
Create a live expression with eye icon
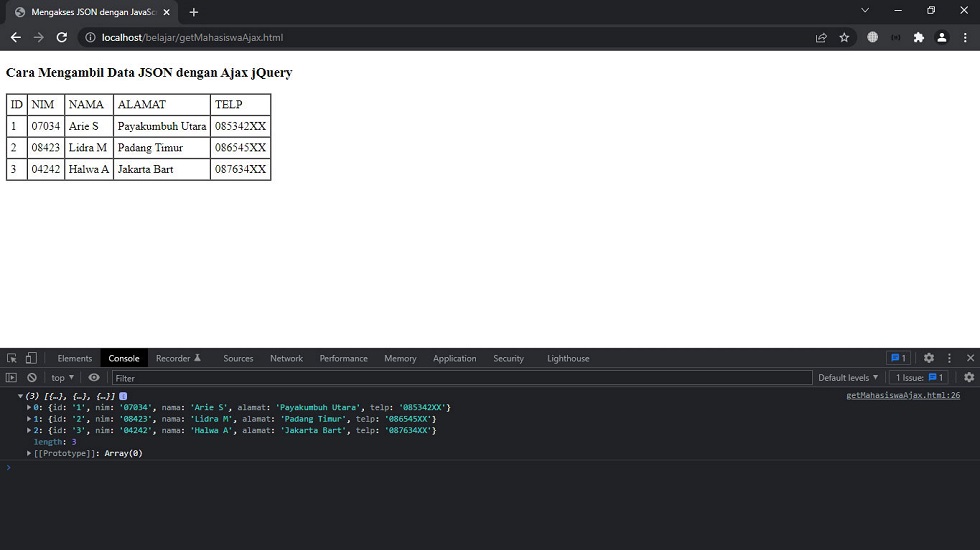pos(94,378)
